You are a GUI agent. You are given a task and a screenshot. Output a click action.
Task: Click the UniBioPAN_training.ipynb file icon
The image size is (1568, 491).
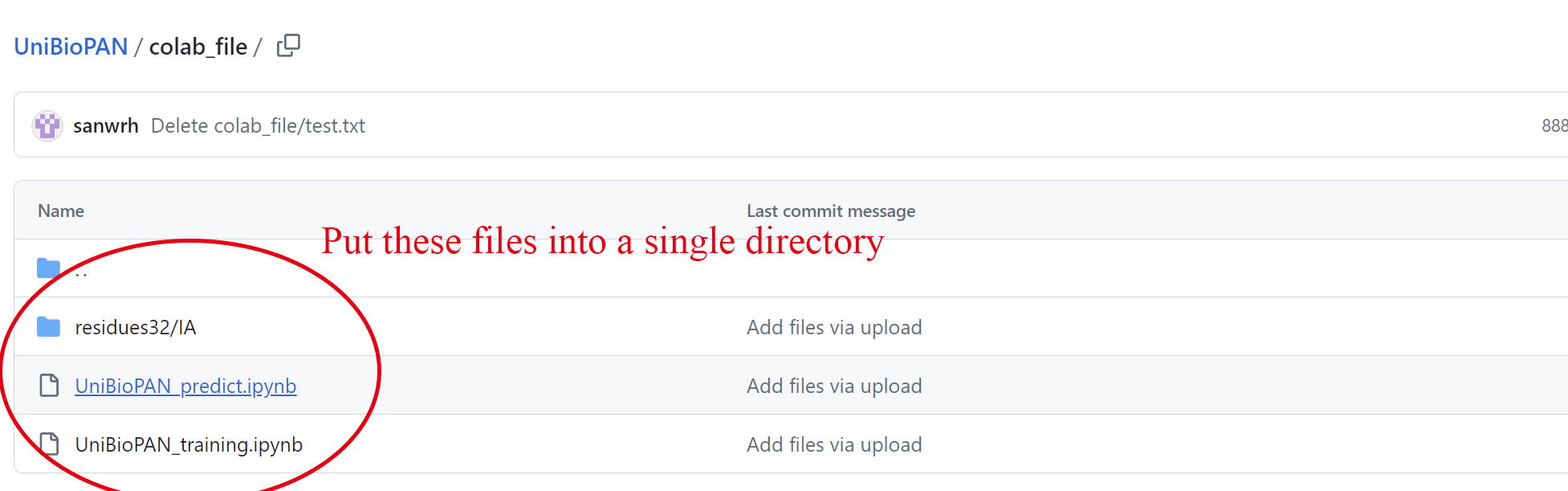[49, 444]
